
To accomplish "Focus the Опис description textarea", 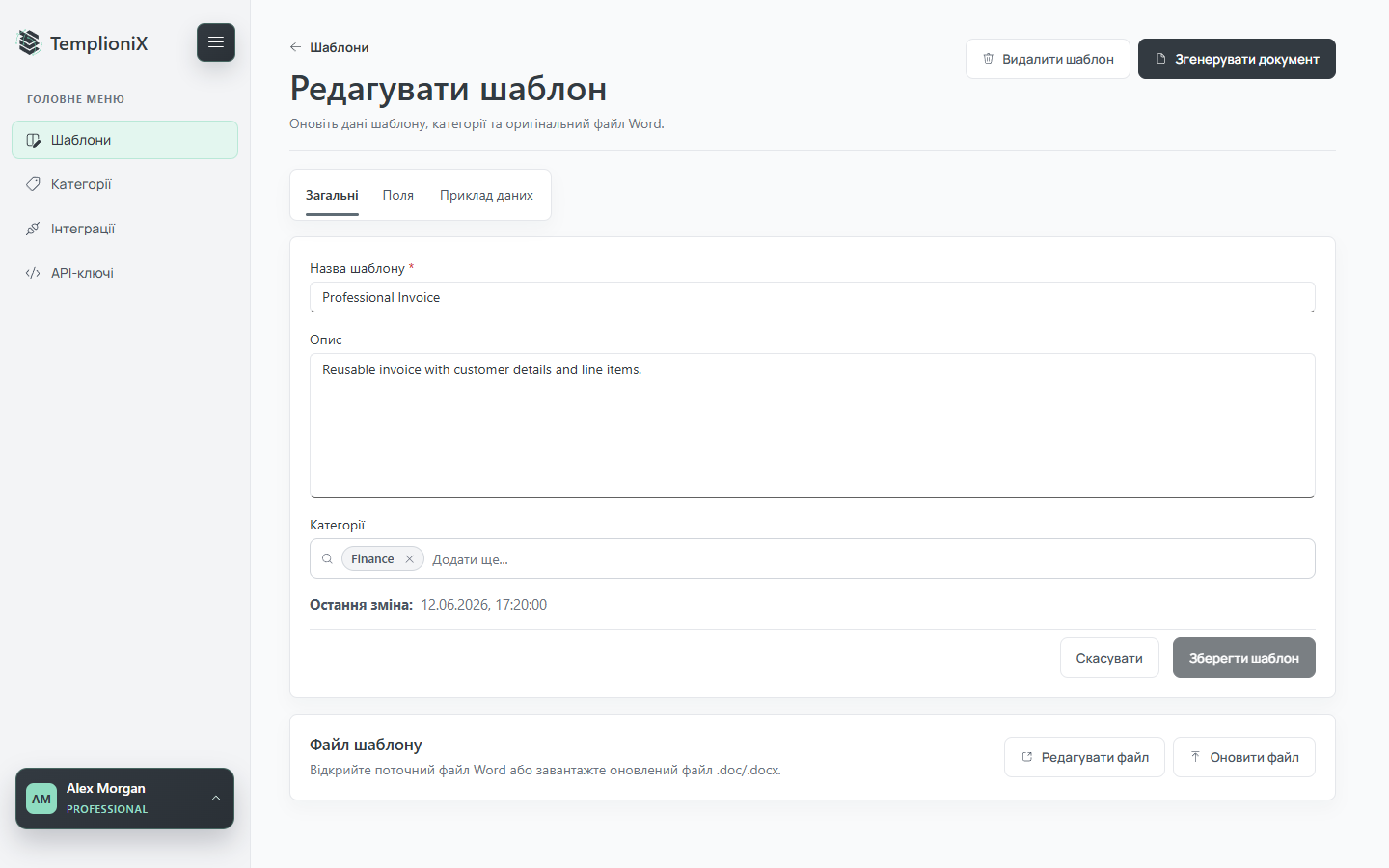I will [812, 425].
